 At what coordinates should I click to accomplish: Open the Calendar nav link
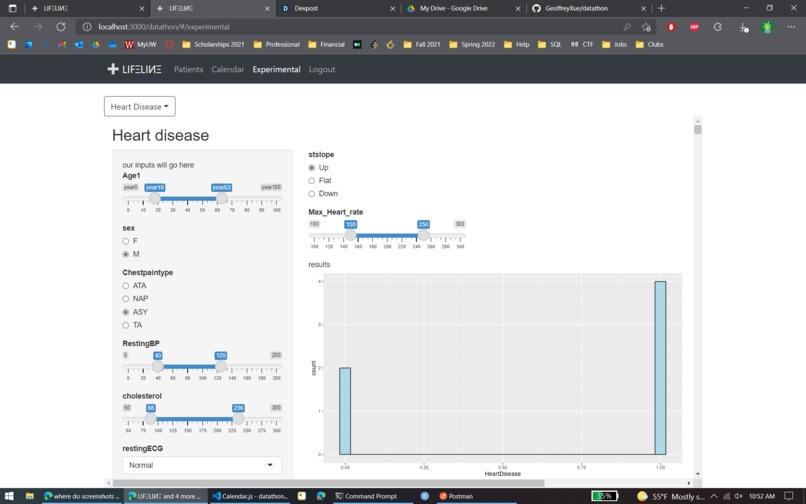coord(228,69)
